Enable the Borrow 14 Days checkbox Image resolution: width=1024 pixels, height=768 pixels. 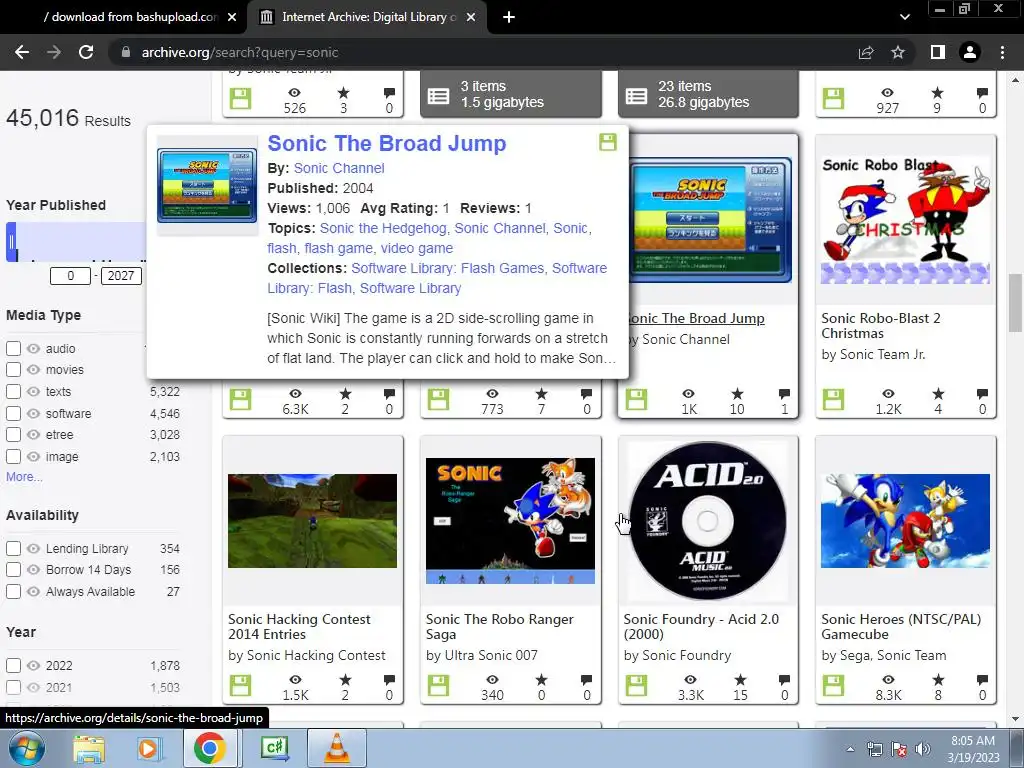tap(13, 569)
